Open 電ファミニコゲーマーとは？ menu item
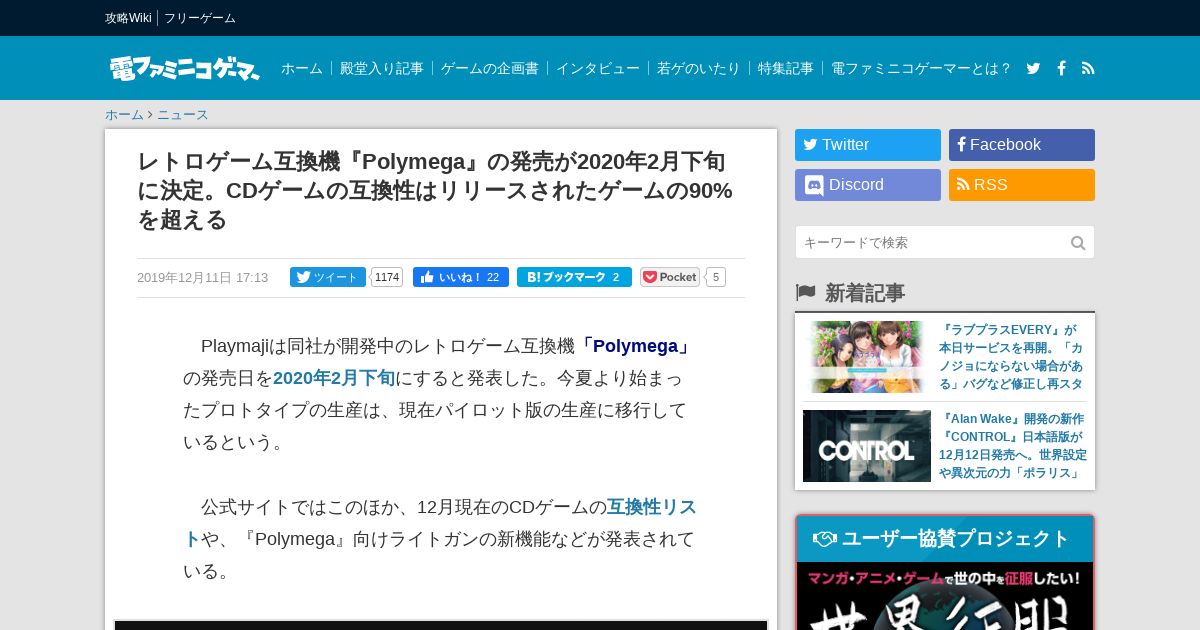 [x=922, y=68]
